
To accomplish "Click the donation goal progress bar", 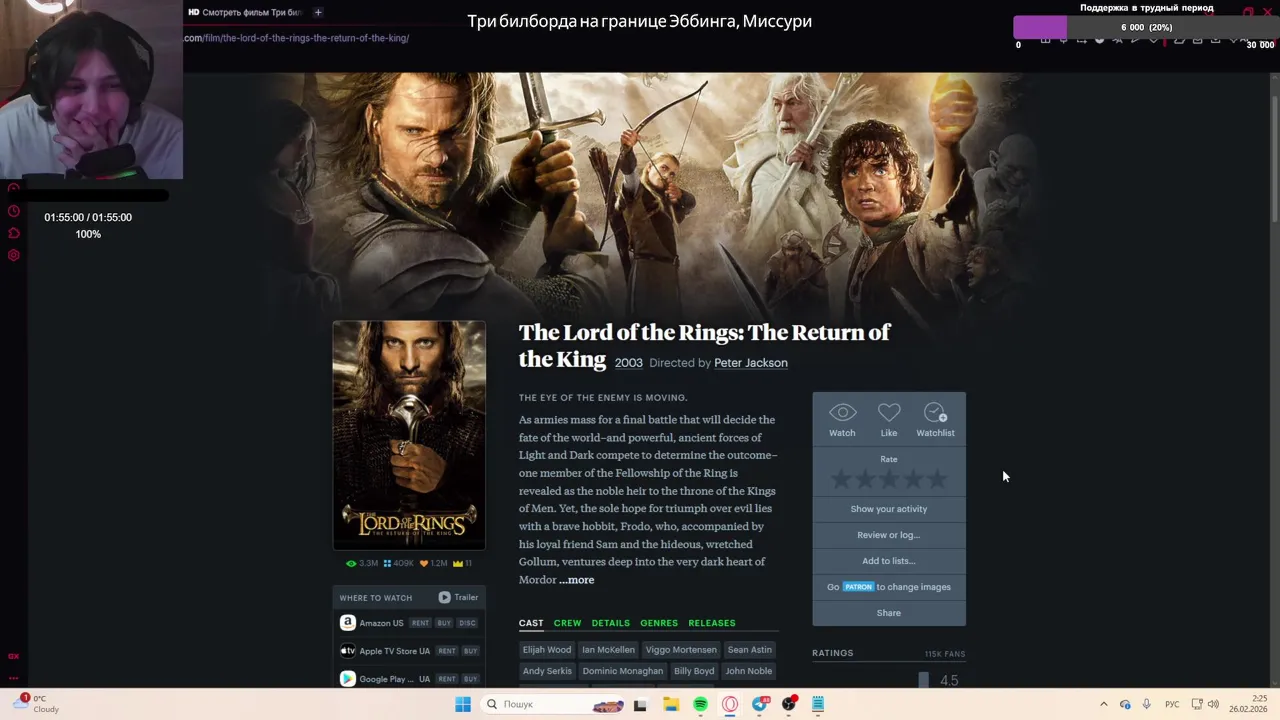I will tap(1145, 28).
